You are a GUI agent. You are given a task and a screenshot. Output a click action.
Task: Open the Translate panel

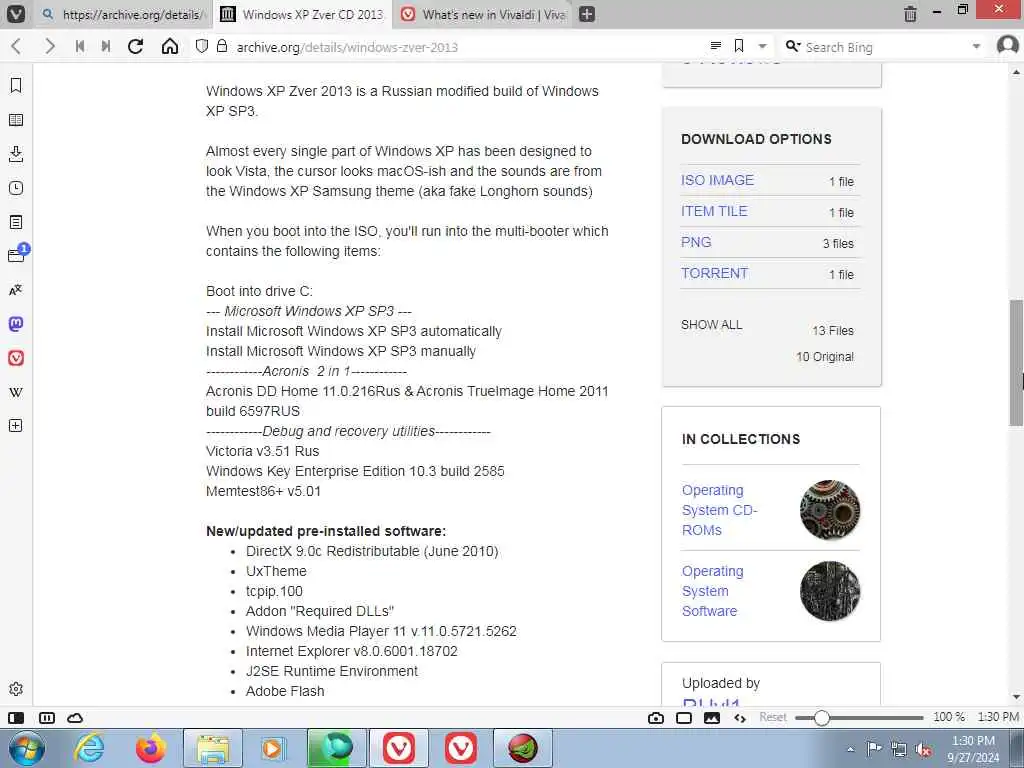pyautogui.click(x=16, y=290)
